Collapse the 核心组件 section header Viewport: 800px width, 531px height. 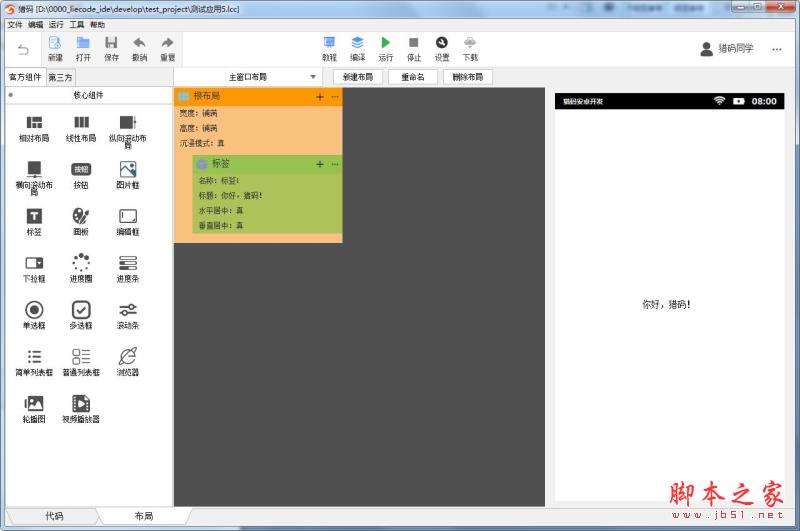point(88,95)
